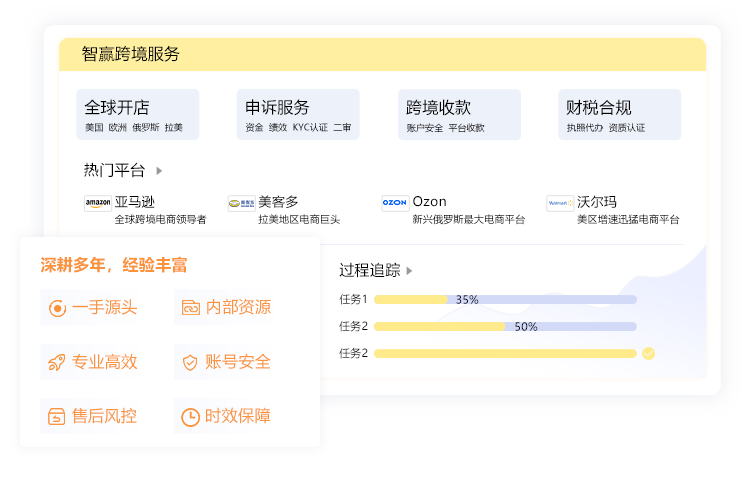Click the 智赢跨境服务 header title
Screen dimensions: 753x479
pyautogui.click(x=132, y=55)
